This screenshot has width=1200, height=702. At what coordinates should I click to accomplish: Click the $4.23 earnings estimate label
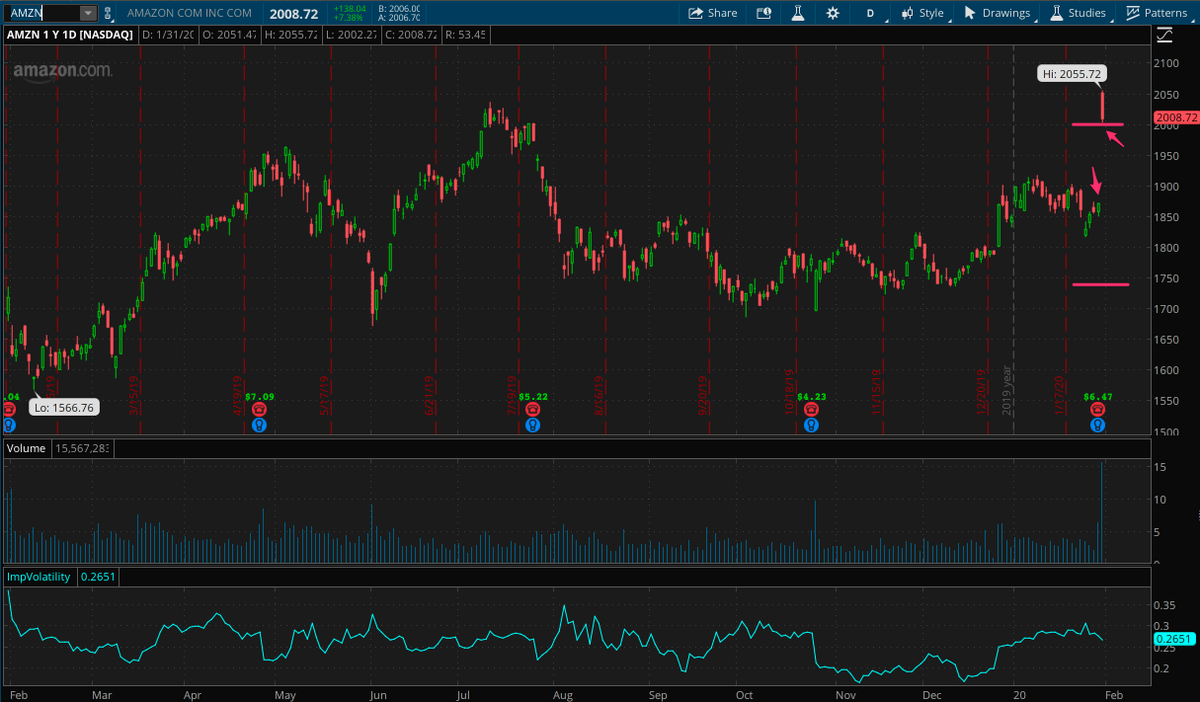pyautogui.click(x=810, y=397)
